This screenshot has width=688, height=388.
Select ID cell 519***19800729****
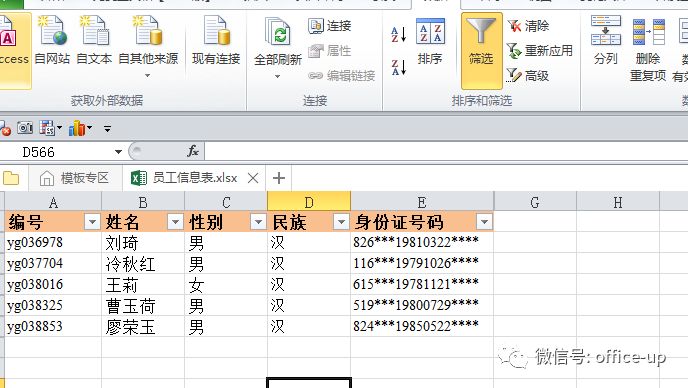tap(422, 305)
